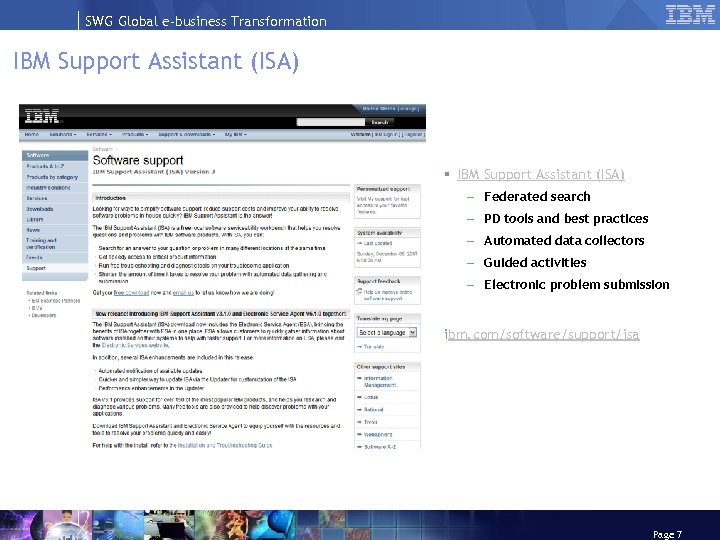Click the 'Federated search' bullet text

click(x=537, y=197)
